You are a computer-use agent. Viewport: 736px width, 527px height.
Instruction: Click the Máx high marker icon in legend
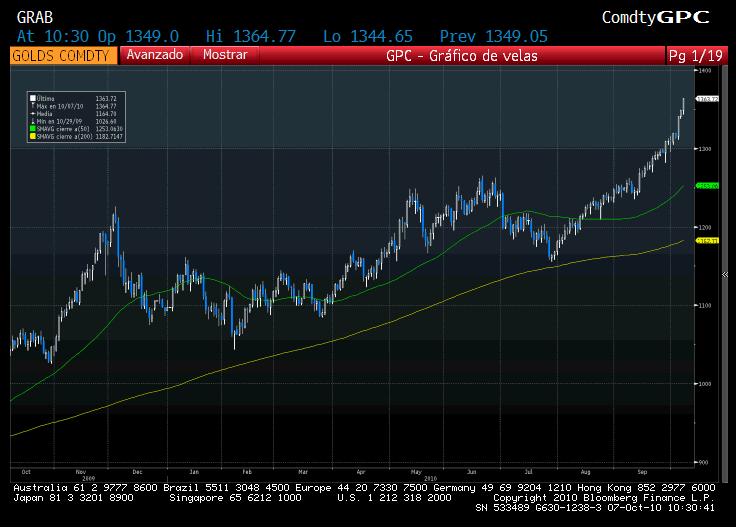[x=33, y=106]
